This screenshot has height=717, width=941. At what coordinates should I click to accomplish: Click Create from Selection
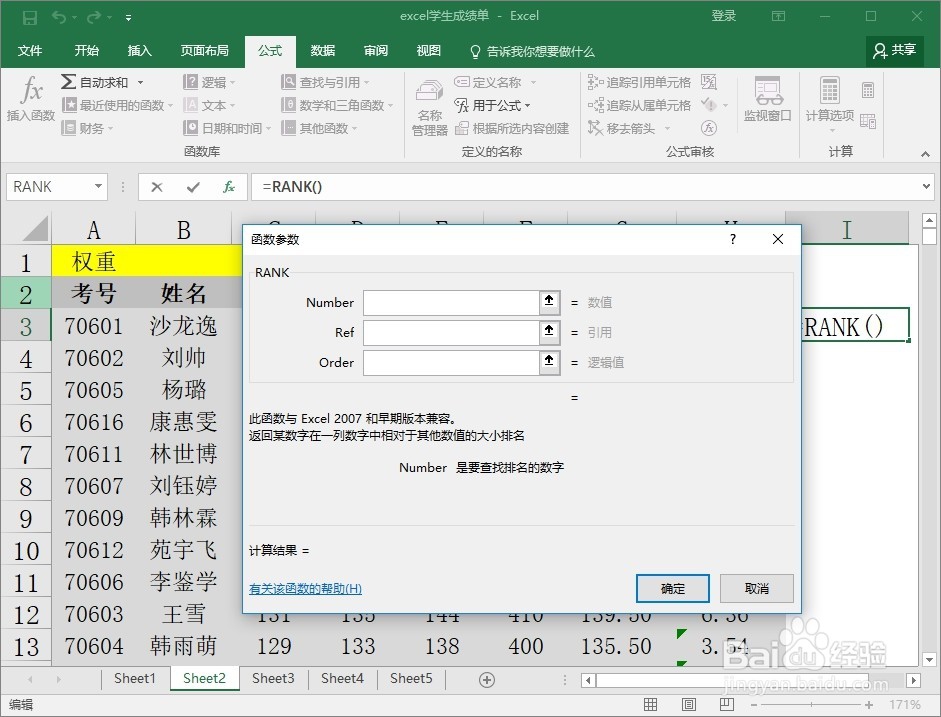[x=512, y=128]
